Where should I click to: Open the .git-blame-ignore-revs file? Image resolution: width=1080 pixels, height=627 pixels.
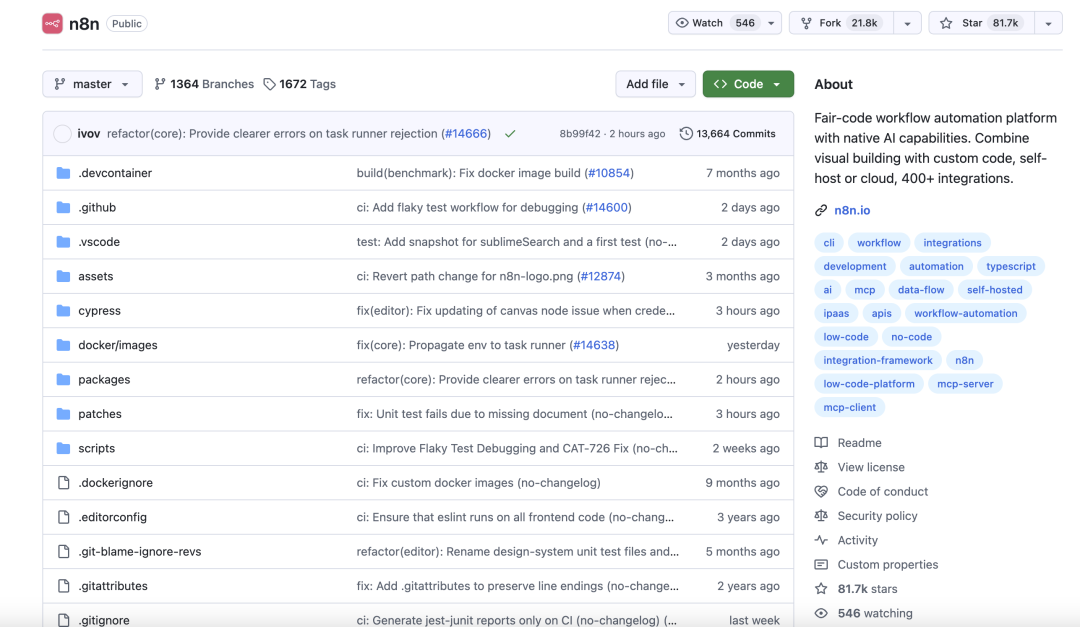[x=140, y=552]
